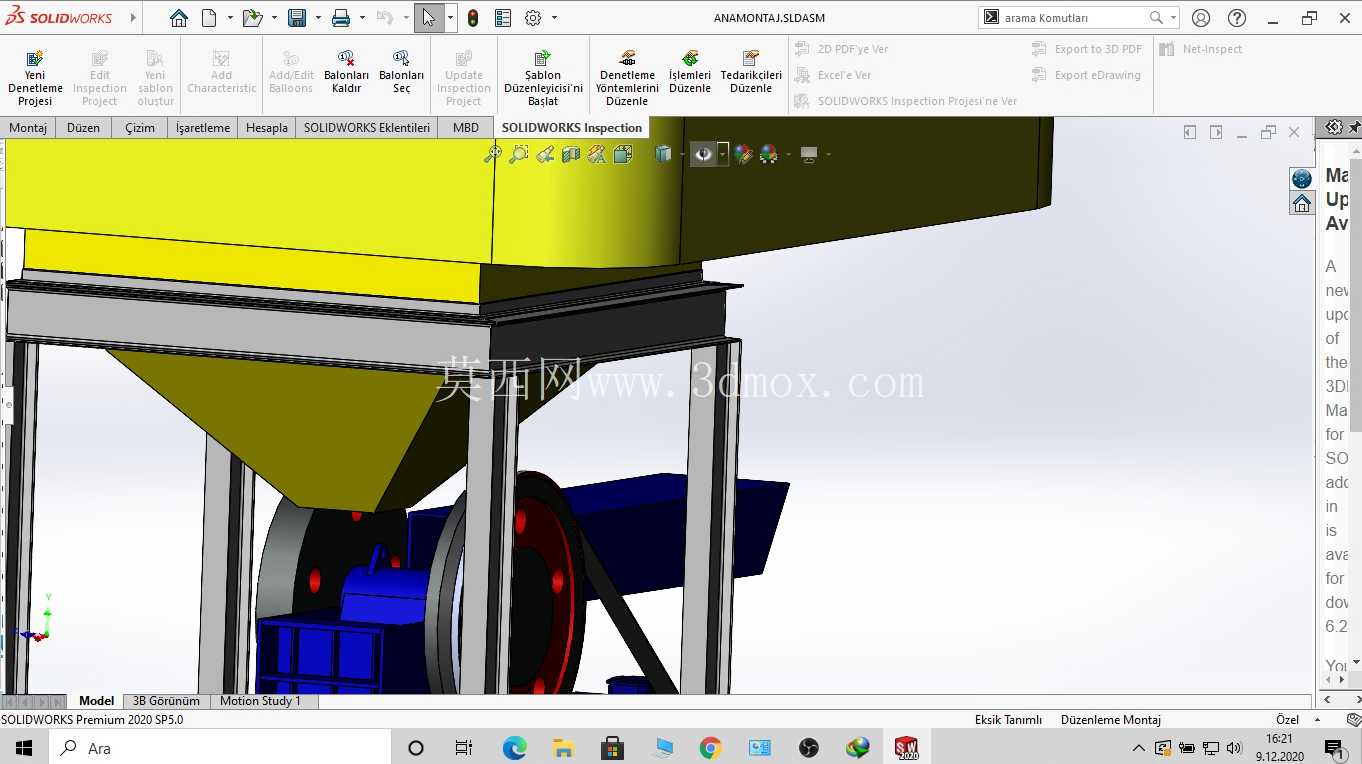Click Section View icon

point(571,154)
